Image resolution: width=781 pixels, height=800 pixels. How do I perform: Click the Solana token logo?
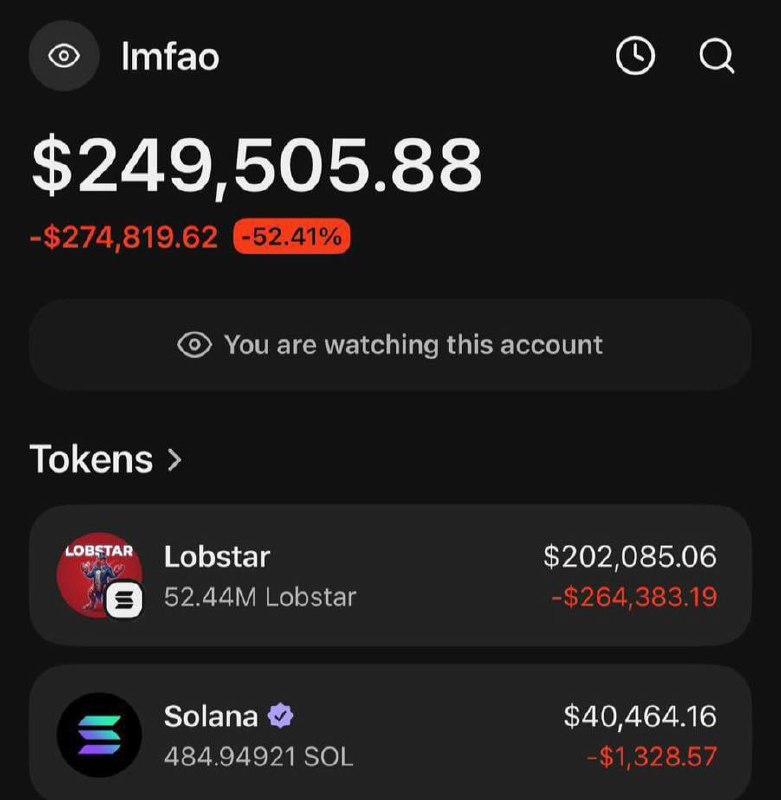tap(99, 734)
